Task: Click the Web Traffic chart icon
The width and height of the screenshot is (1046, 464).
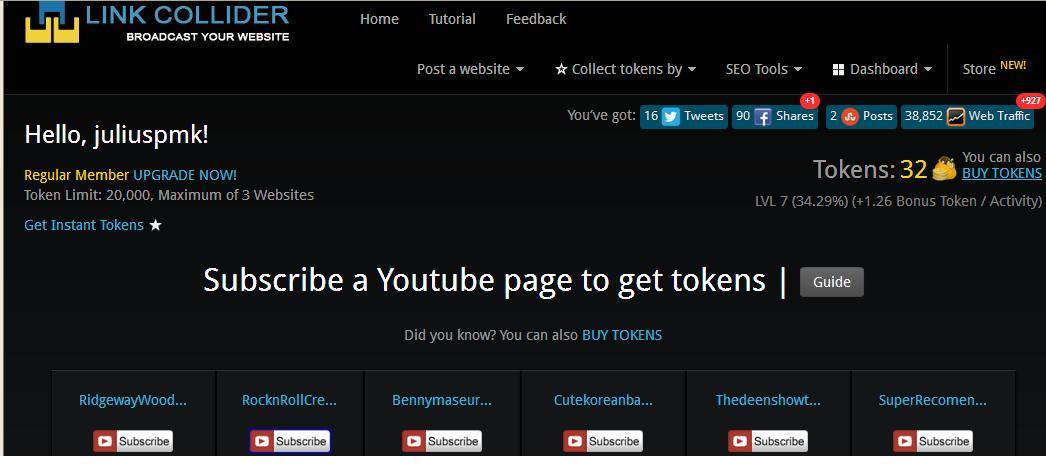Action: tap(956, 117)
